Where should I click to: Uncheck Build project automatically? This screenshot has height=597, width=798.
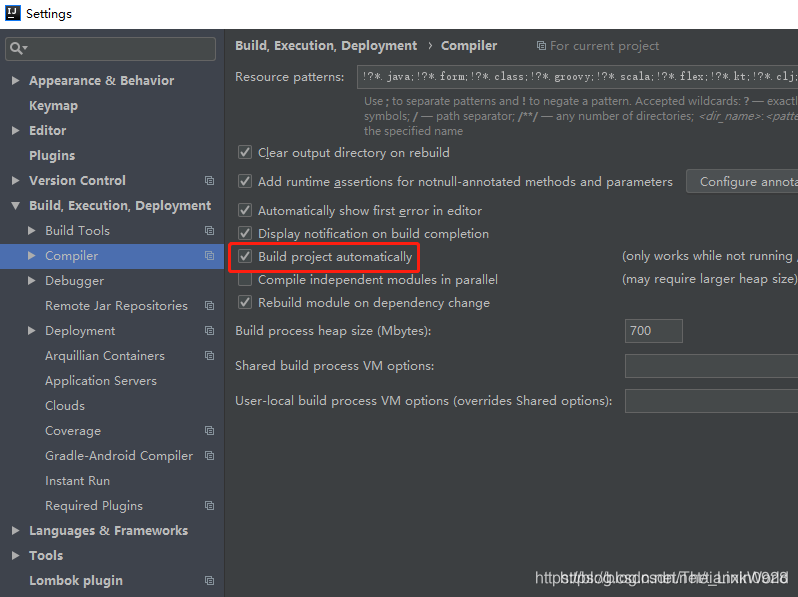pyautogui.click(x=245, y=256)
